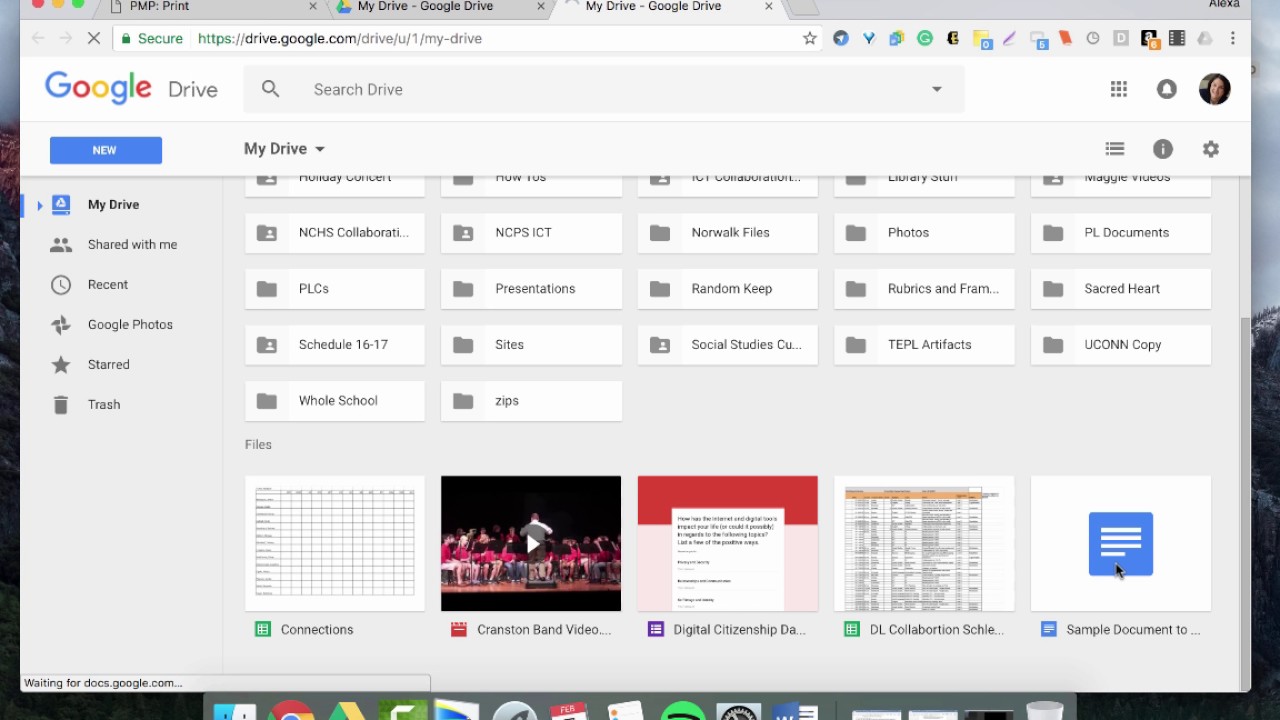The image size is (1280, 720).
Task: Click the Spotify icon in the Dock
Action: [x=683, y=711]
